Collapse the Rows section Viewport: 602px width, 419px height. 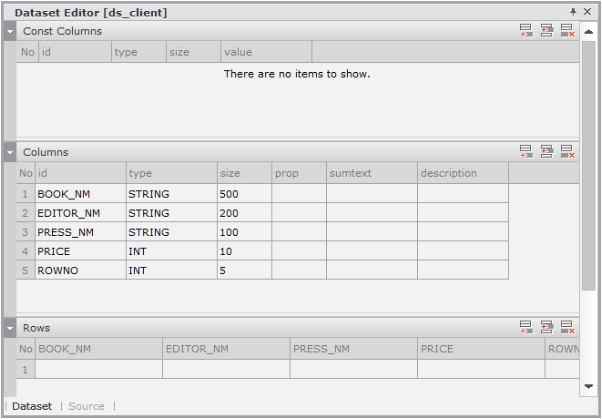click(x=10, y=327)
